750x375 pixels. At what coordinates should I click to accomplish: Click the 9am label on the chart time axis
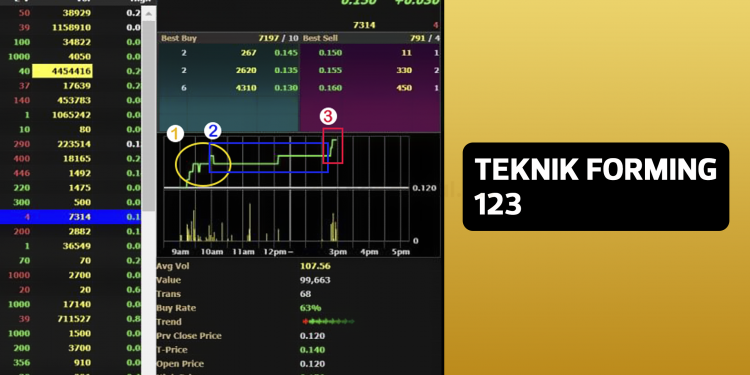click(180, 252)
